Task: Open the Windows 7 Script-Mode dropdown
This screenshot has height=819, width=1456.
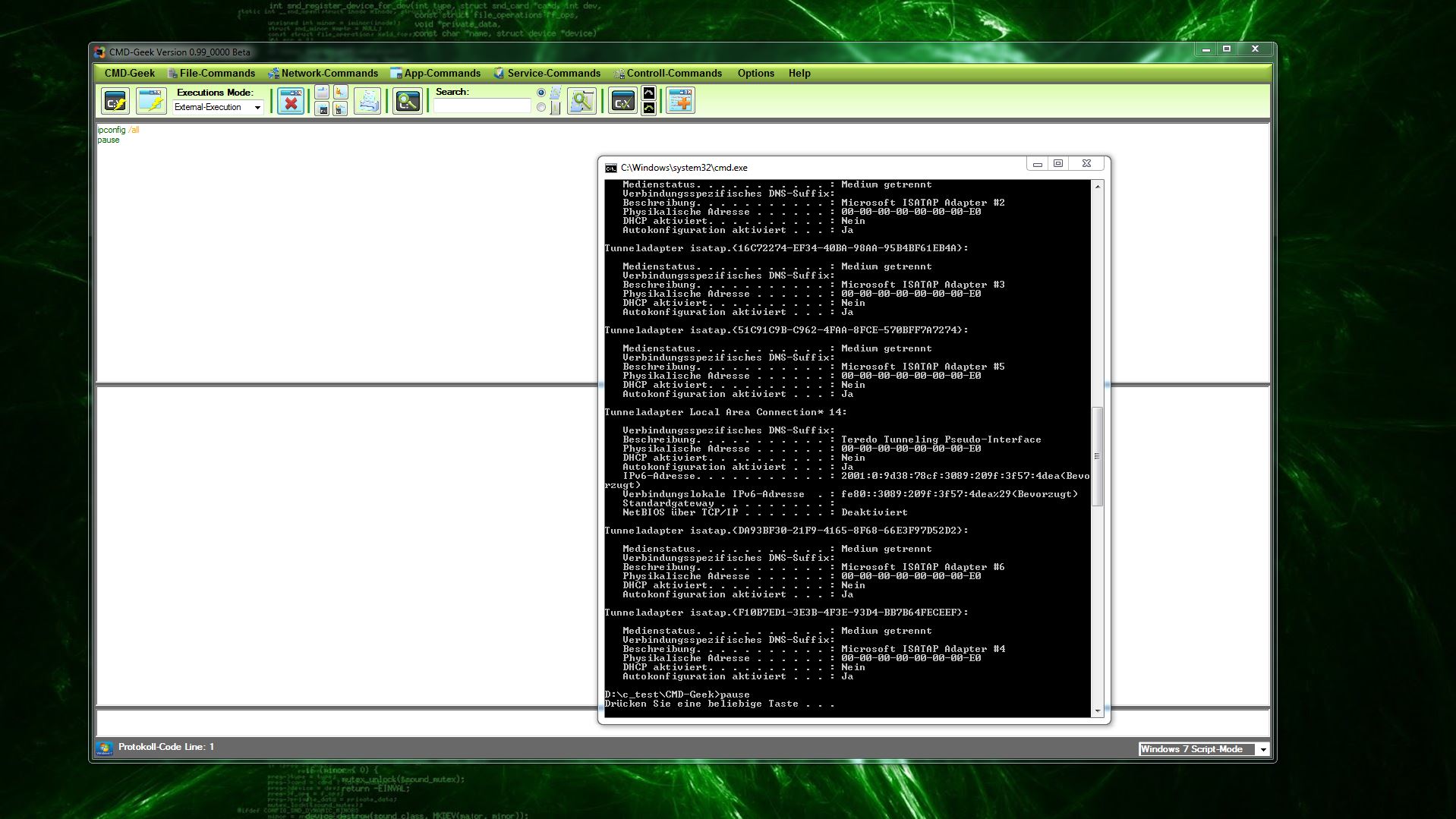Action: click(x=1203, y=749)
